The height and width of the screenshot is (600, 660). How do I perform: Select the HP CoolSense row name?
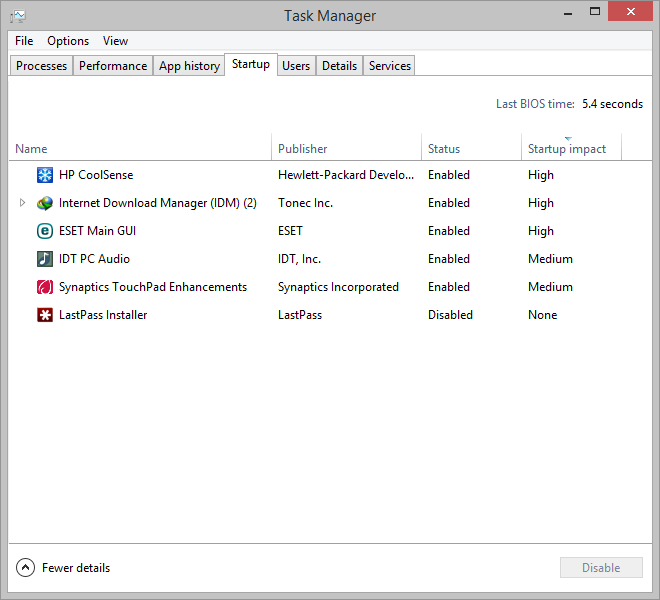point(96,175)
